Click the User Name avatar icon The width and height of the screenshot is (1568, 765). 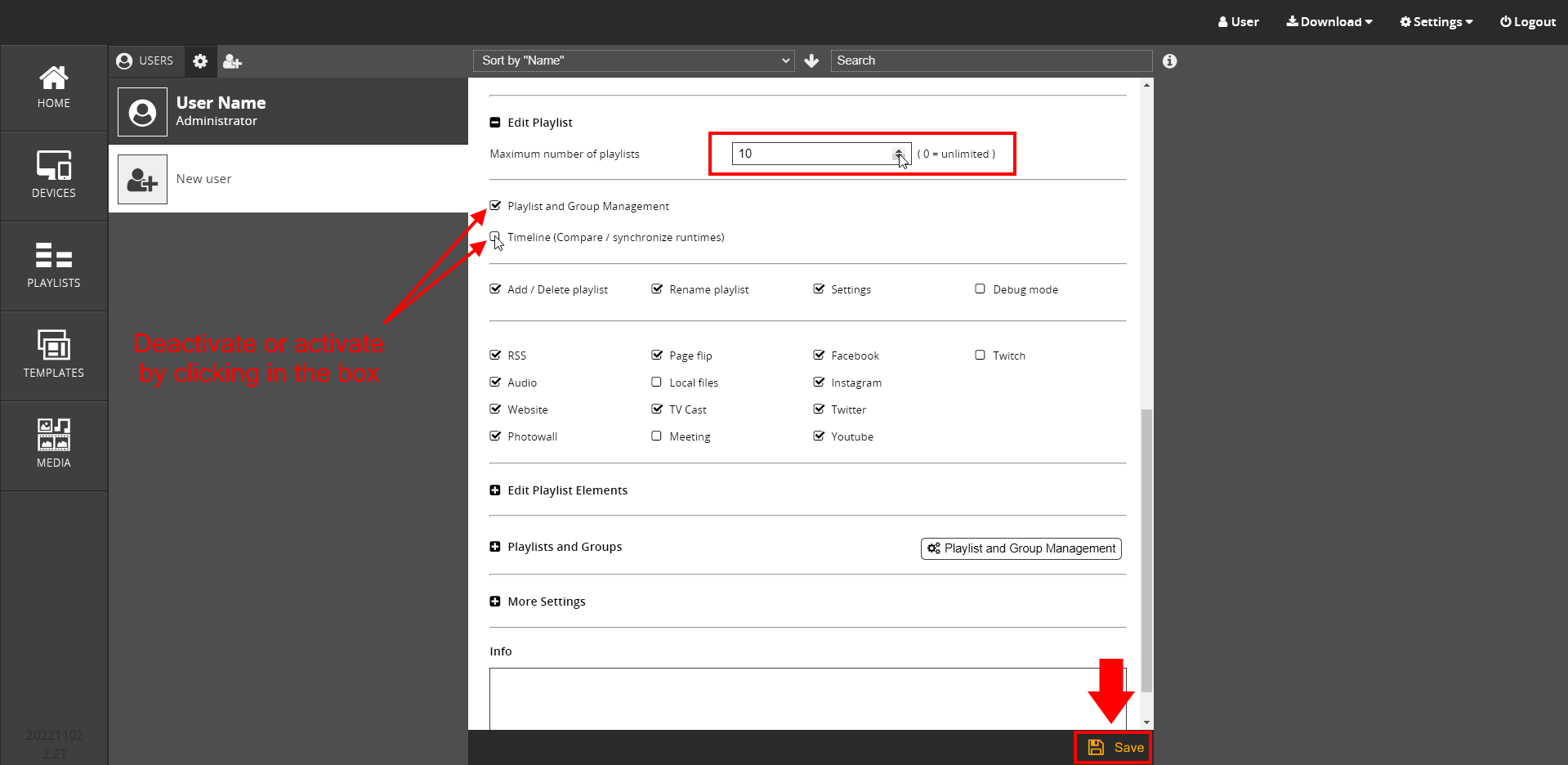(142, 112)
